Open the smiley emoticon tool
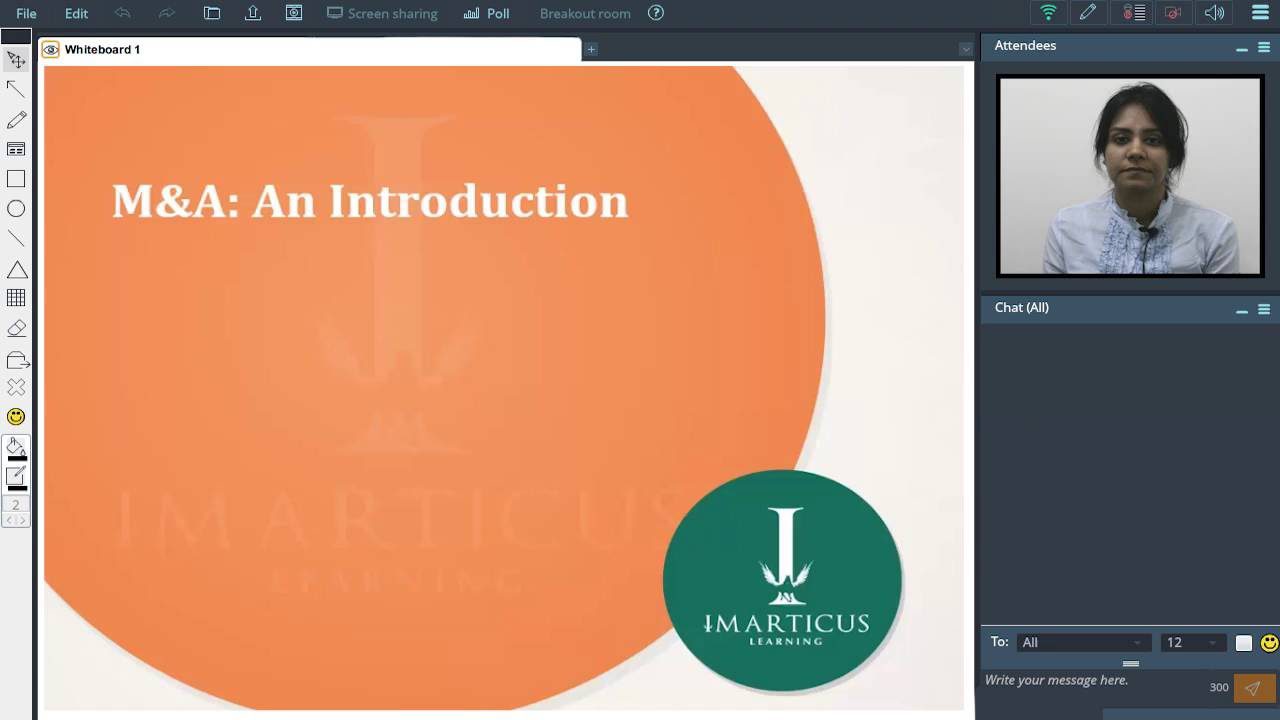Image resolution: width=1280 pixels, height=720 pixels. (x=16, y=416)
